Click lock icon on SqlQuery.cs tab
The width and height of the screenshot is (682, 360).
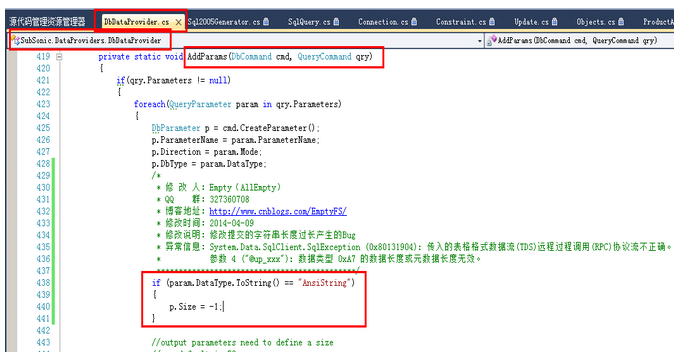pyautogui.click(x=336, y=21)
